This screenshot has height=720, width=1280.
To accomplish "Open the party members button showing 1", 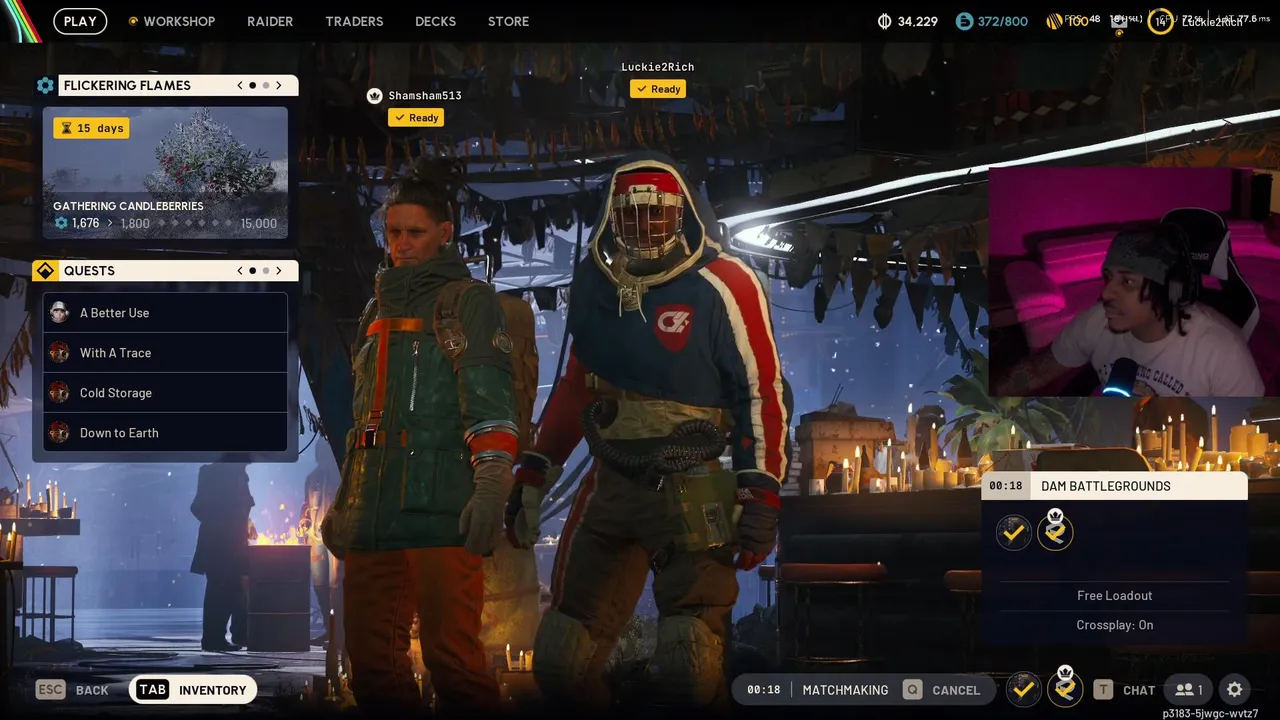I will (x=1190, y=690).
